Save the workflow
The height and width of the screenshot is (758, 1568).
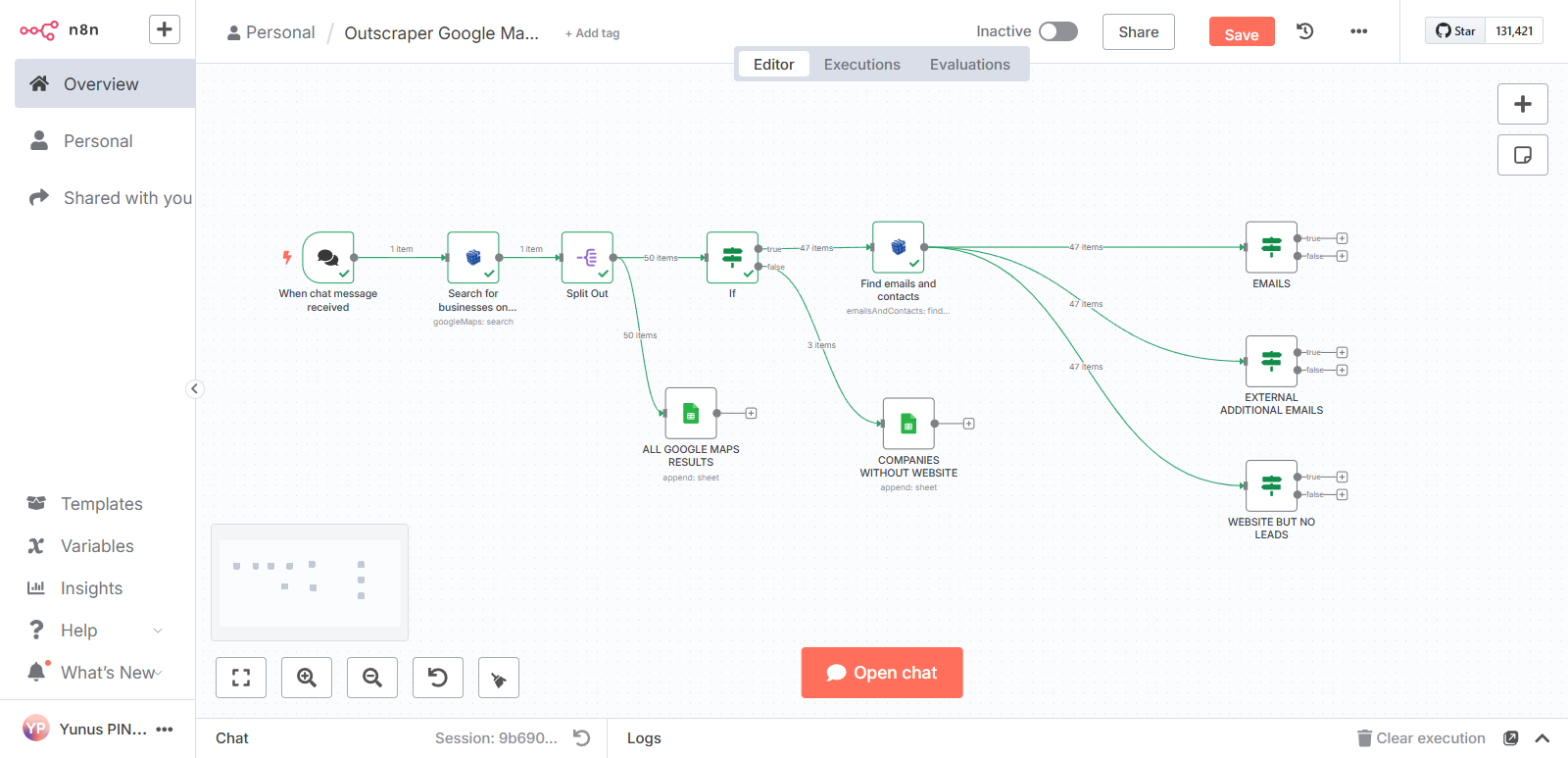tap(1242, 32)
